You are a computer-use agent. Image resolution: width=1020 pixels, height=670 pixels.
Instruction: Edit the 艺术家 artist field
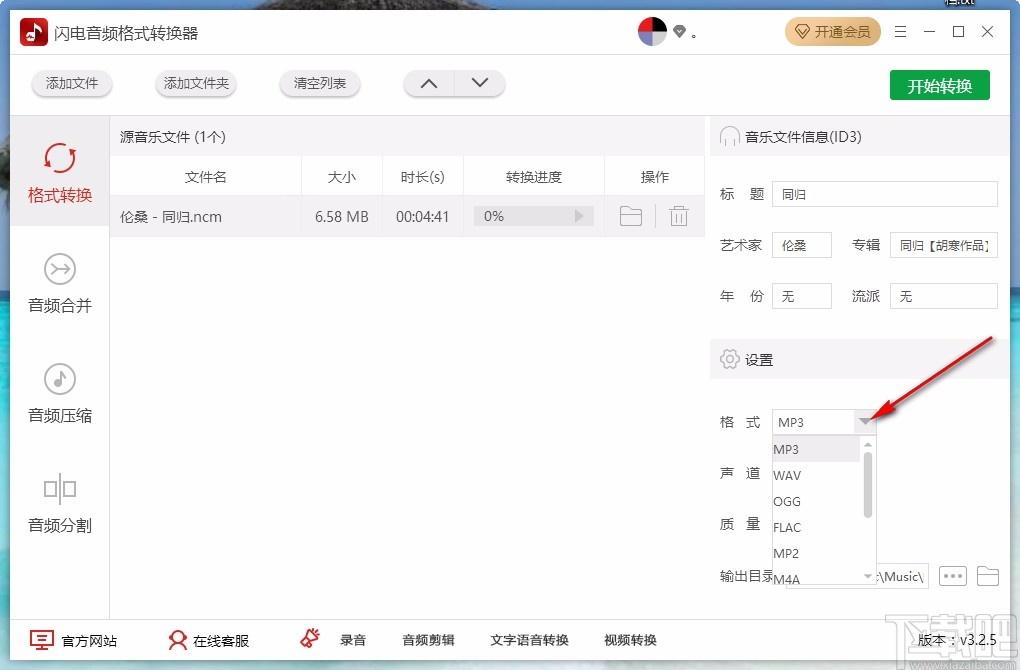(x=801, y=245)
